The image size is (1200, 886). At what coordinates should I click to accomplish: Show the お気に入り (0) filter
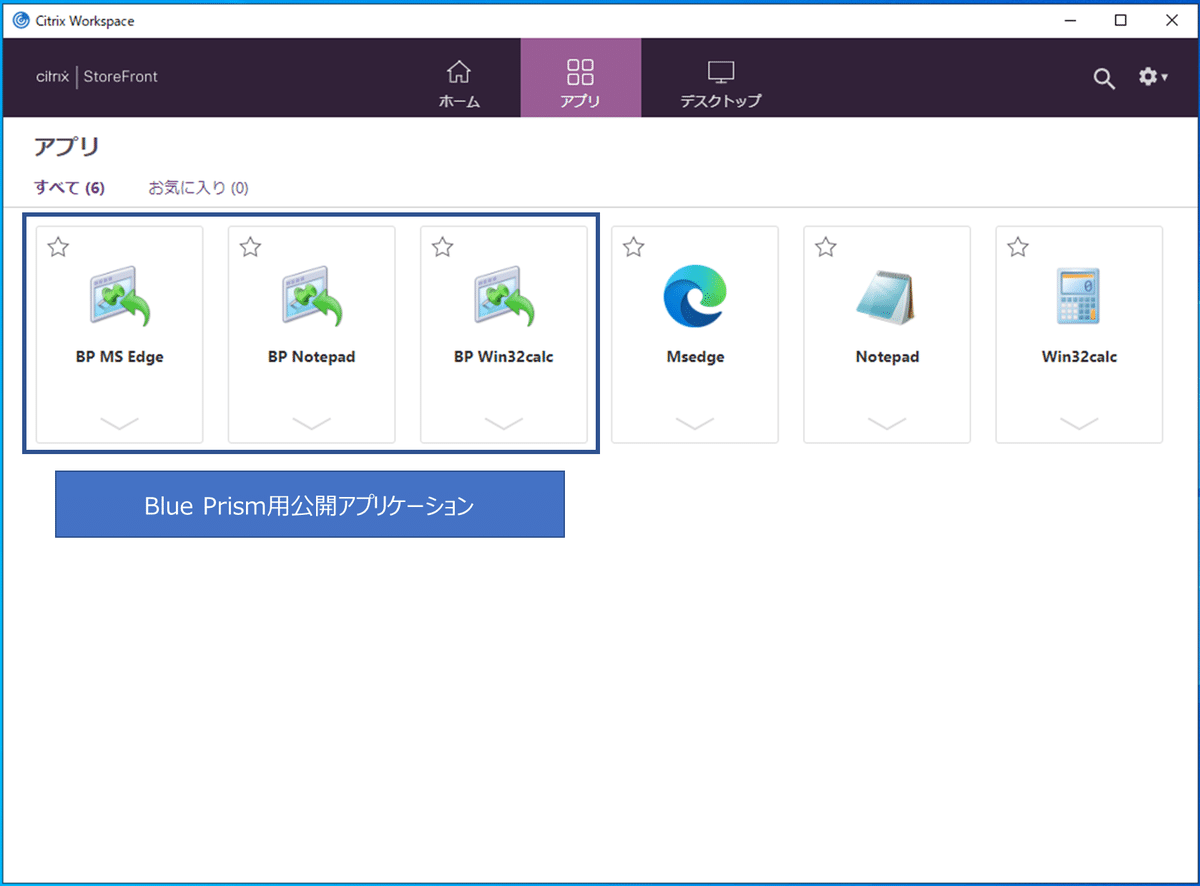(198, 188)
